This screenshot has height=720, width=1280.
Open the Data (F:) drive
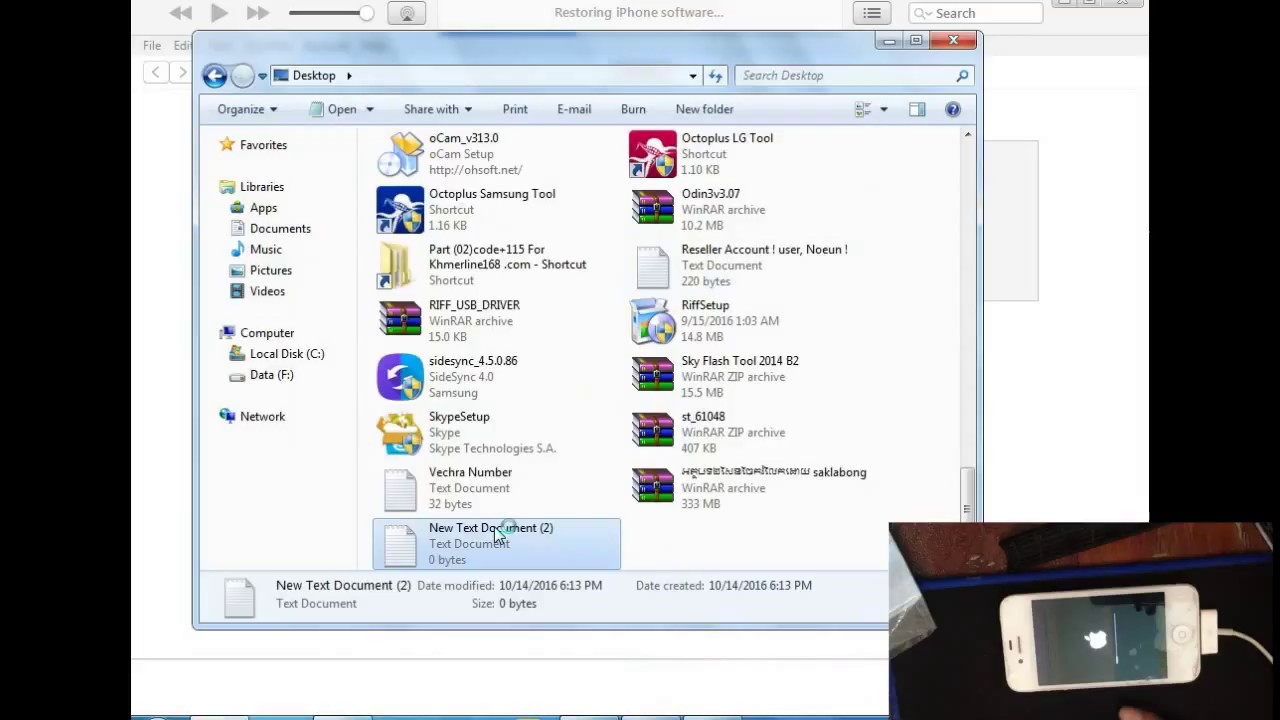click(x=271, y=375)
